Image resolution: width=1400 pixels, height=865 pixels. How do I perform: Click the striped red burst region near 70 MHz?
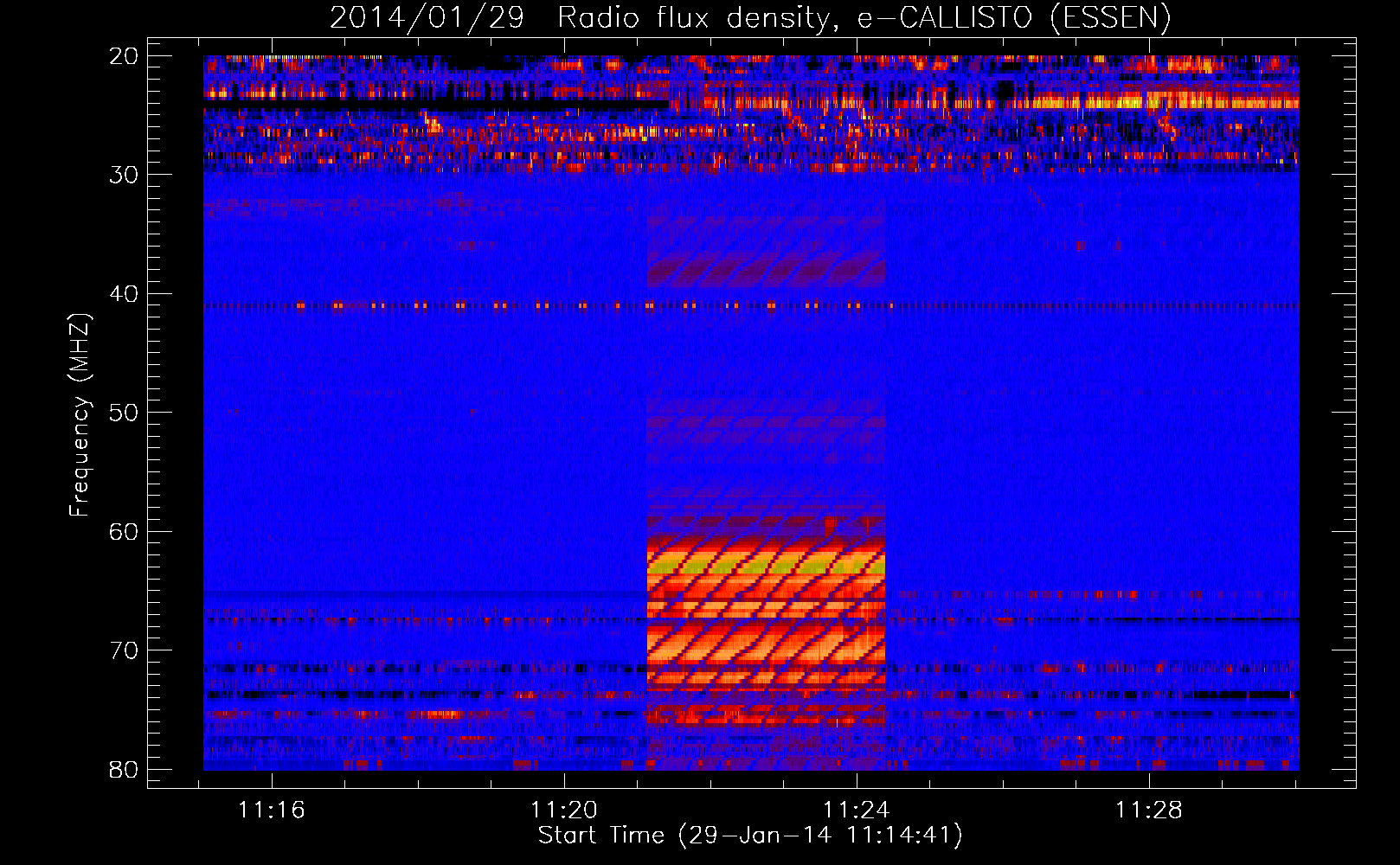(x=767, y=644)
